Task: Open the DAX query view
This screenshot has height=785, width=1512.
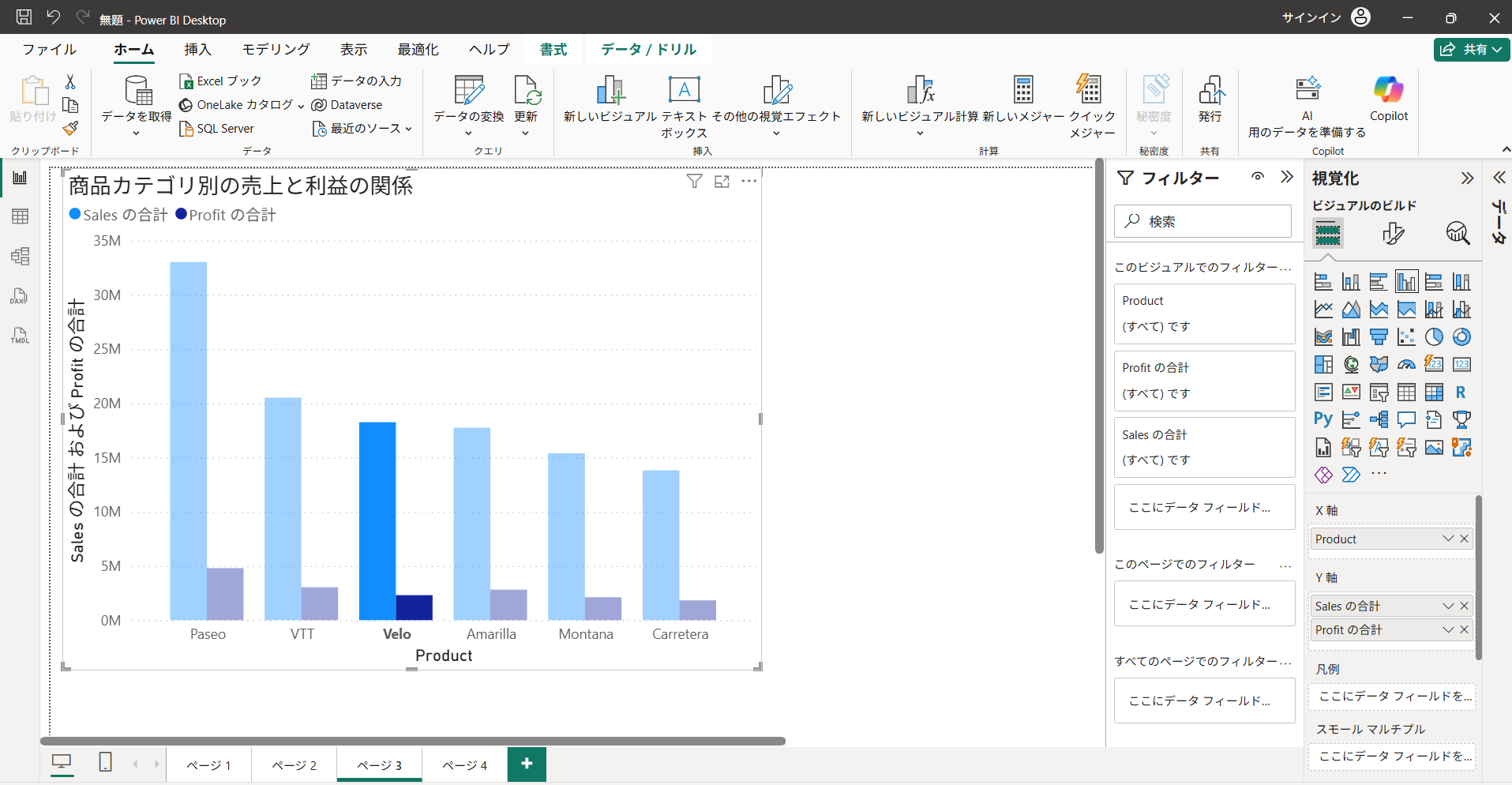Action: [21, 296]
